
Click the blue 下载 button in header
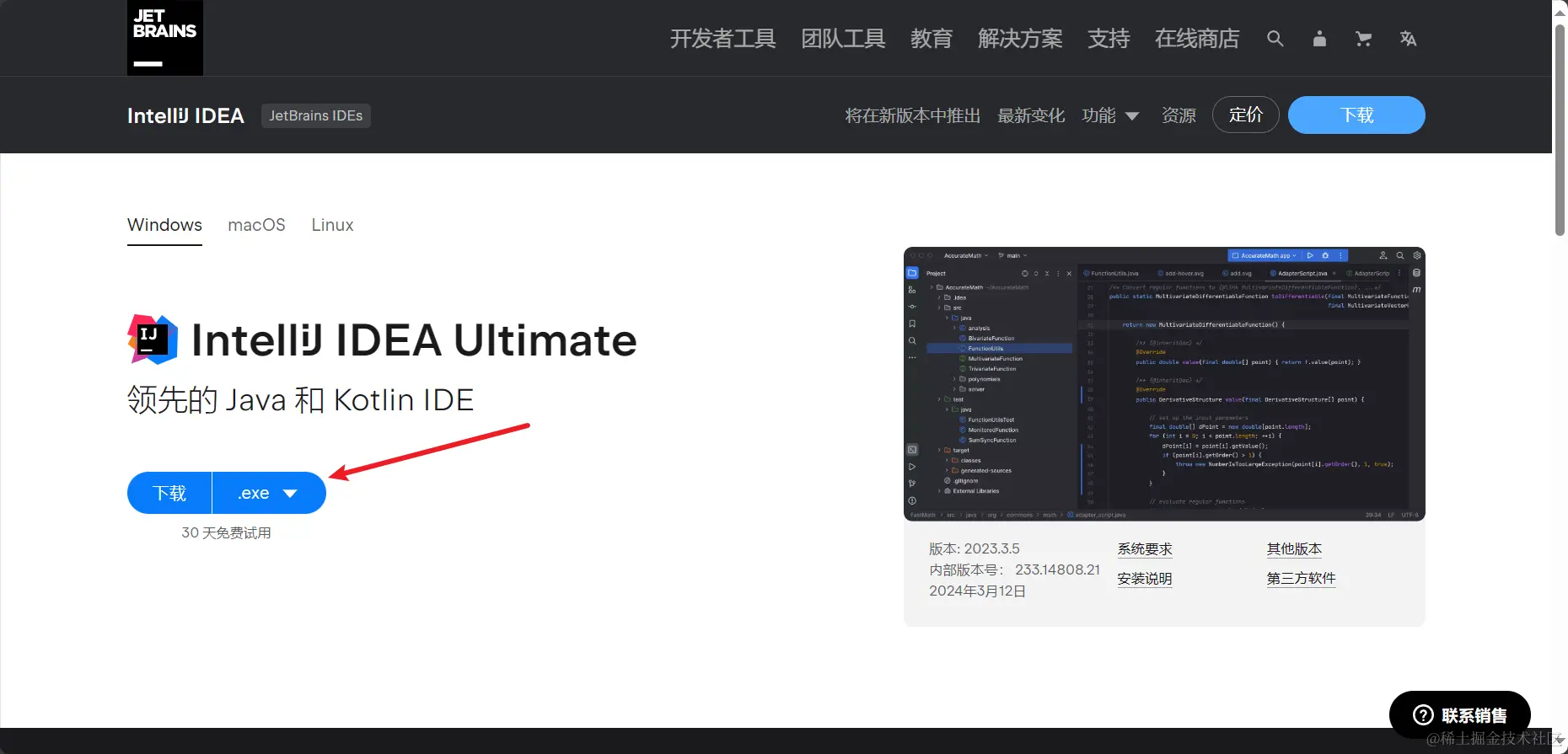pyautogui.click(x=1356, y=115)
